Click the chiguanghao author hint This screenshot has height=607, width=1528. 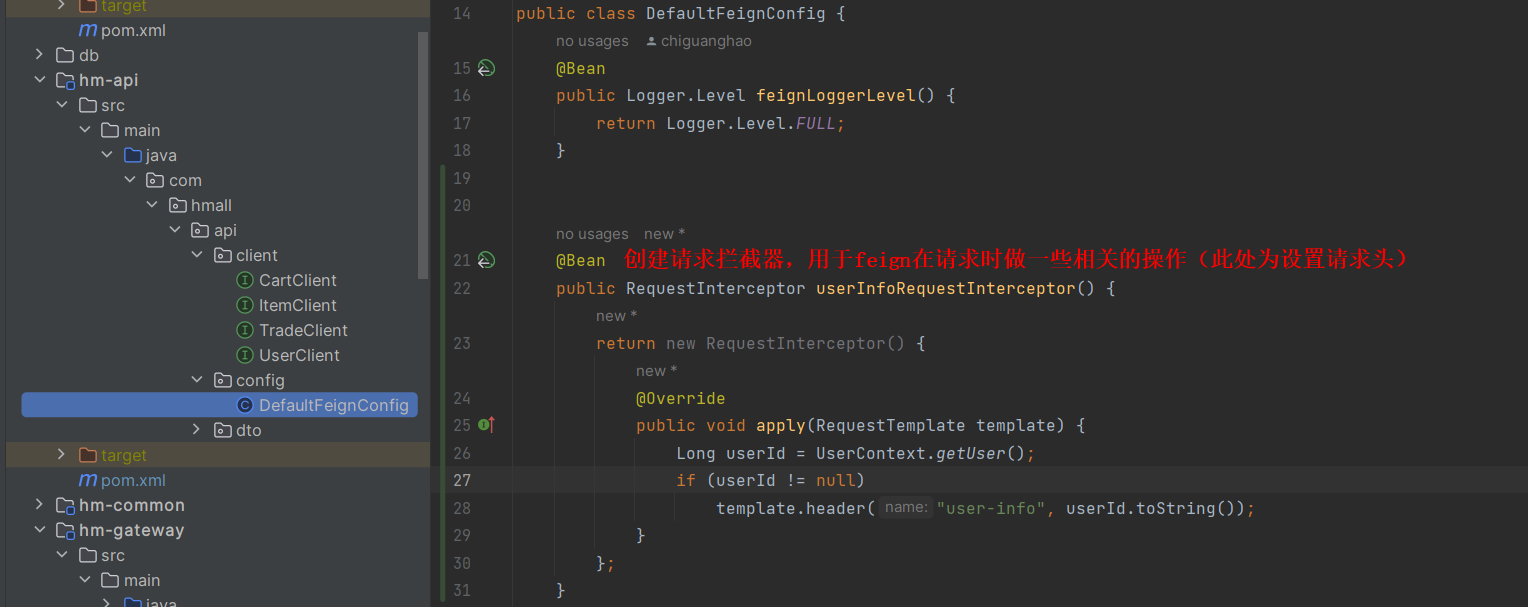[x=705, y=41]
